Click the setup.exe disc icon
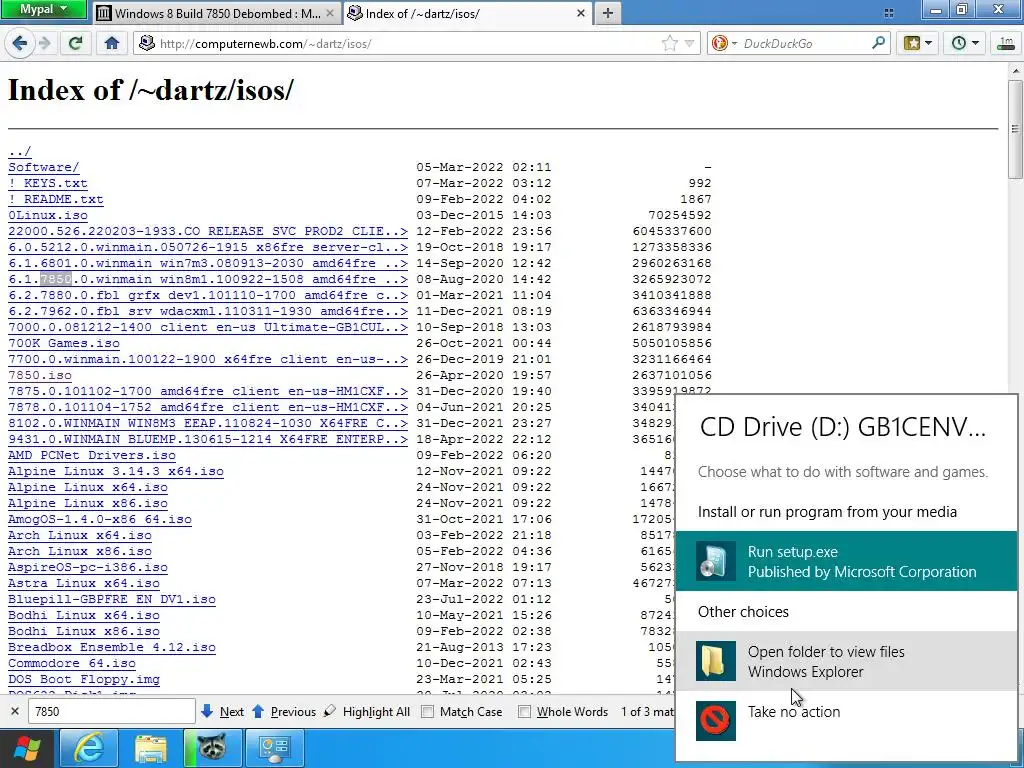The height and width of the screenshot is (768, 1024). (x=715, y=561)
